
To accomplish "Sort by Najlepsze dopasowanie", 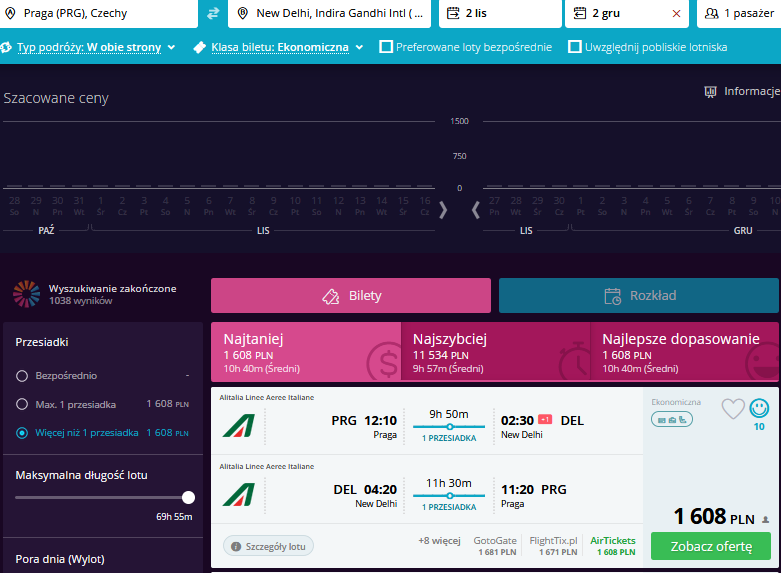I will (x=684, y=352).
